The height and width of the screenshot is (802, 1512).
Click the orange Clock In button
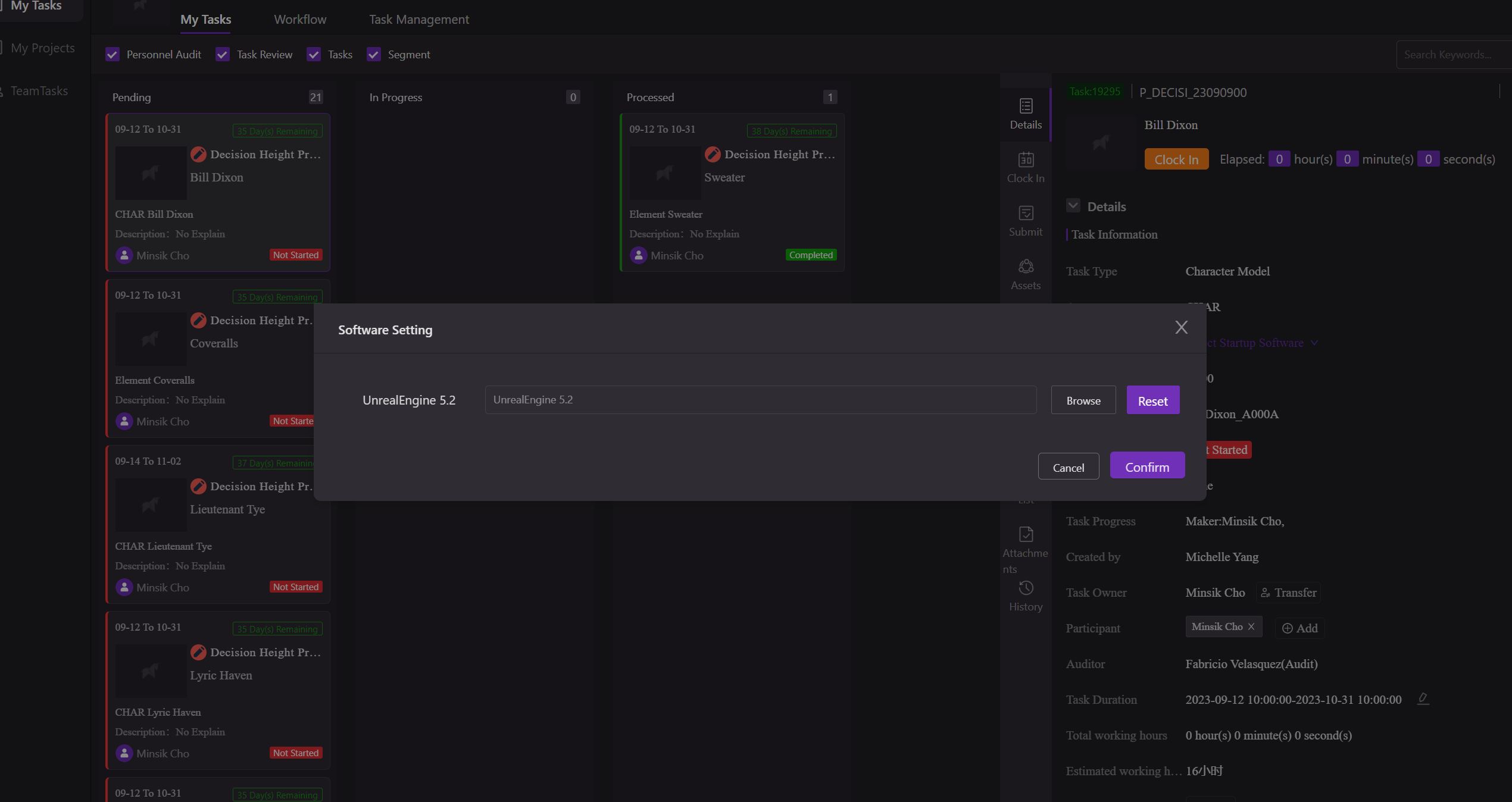click(1176, 159)
